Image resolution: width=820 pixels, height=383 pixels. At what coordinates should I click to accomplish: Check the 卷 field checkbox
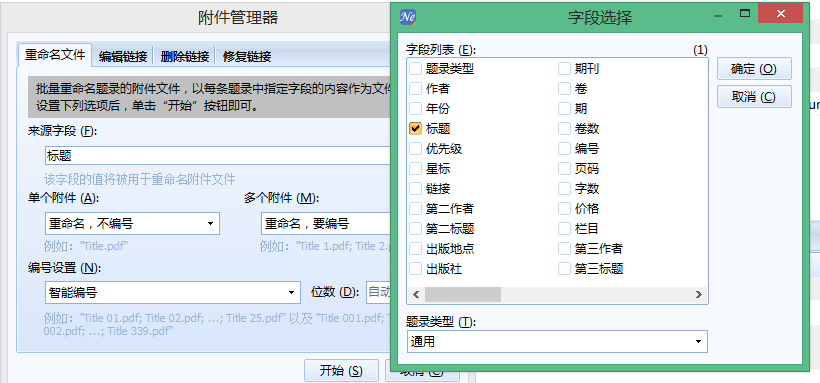tap(564, 88)
